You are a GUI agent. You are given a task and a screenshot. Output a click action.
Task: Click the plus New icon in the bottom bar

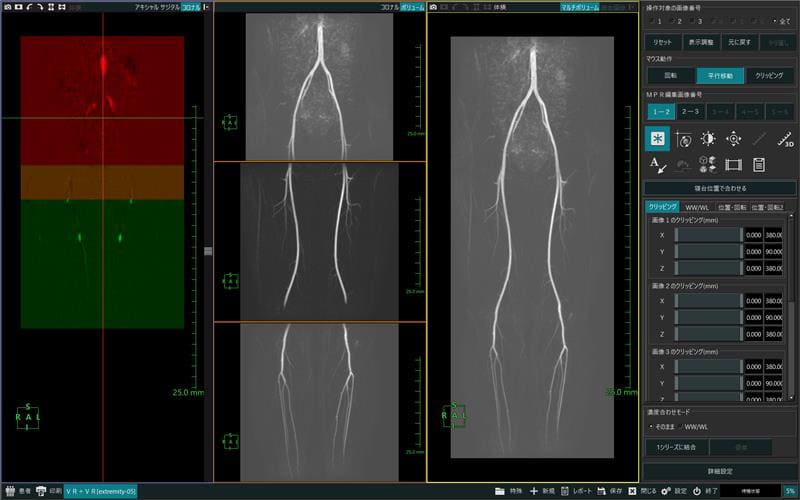coord(534,491)
